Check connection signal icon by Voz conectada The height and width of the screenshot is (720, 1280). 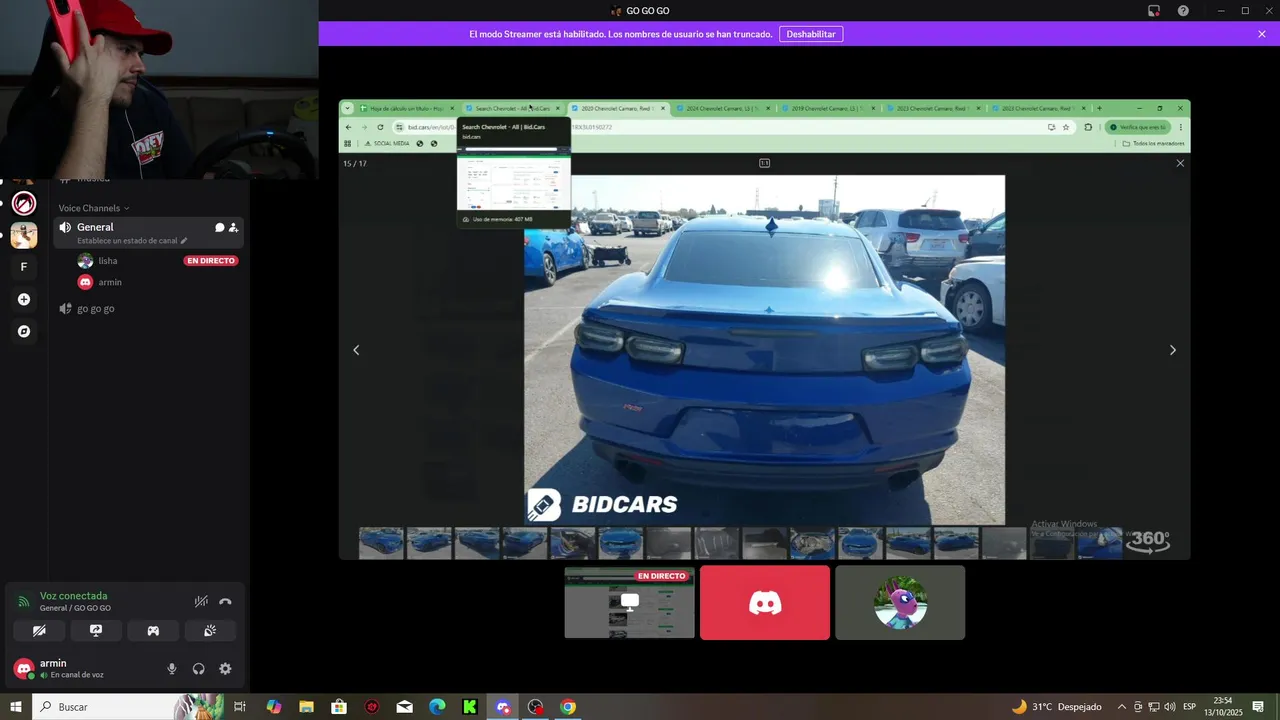tap(24, 601)
